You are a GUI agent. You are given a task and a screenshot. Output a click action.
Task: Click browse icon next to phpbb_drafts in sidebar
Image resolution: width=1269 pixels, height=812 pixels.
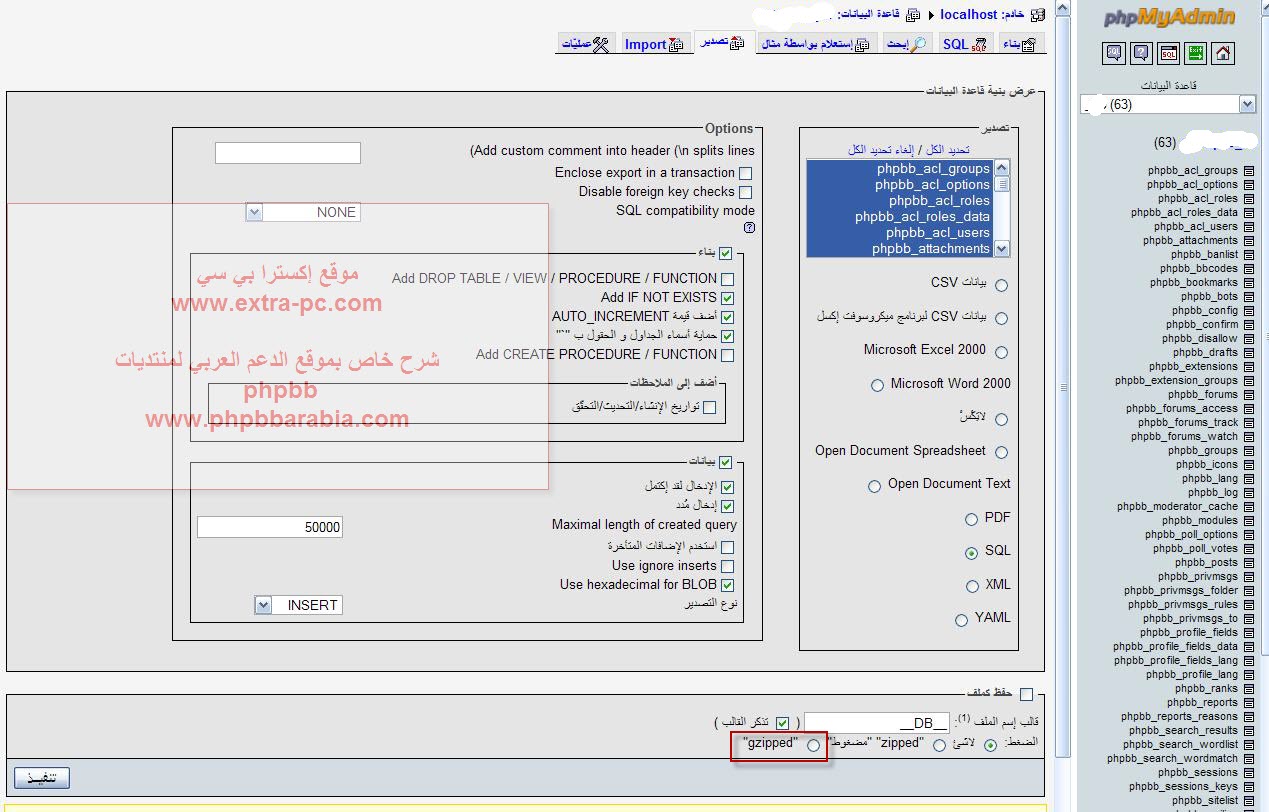pos(1248,353)
